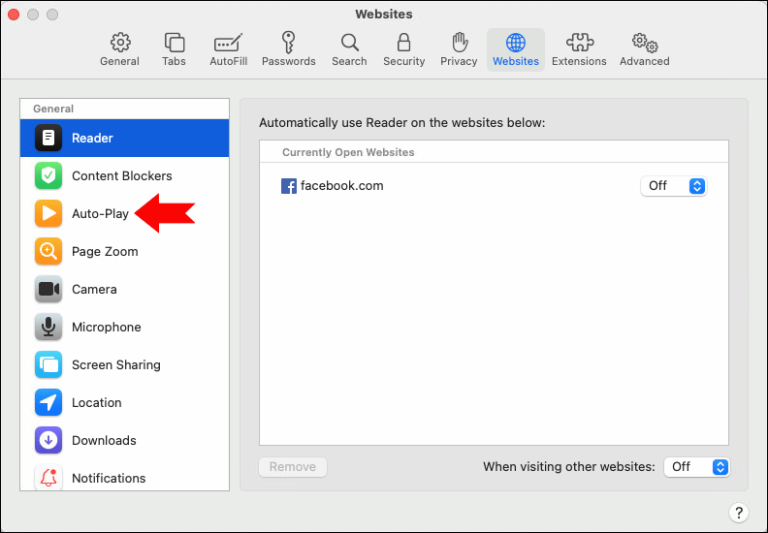The height and width of the screenshot is (533, 768).
Task: Click the 'Currently Open Websites' header
Action: pyautogui.click(x=348, y=152)
